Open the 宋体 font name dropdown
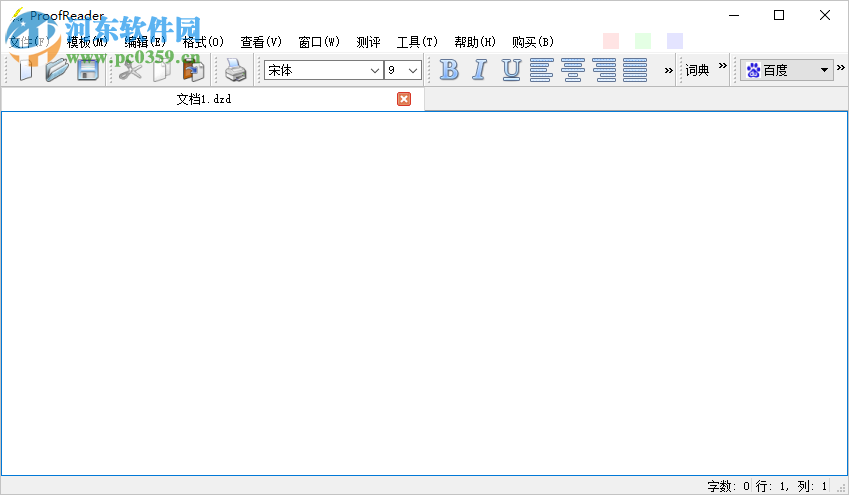The width and height of the screenshot is (849, 495). point(374,70)
